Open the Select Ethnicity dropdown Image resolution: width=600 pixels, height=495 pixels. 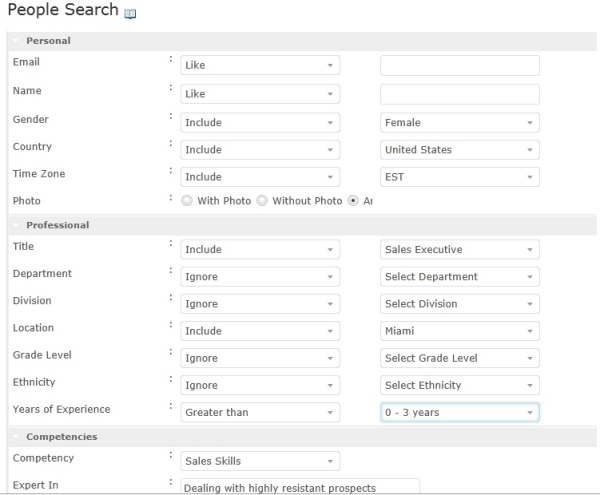point(460,386)
